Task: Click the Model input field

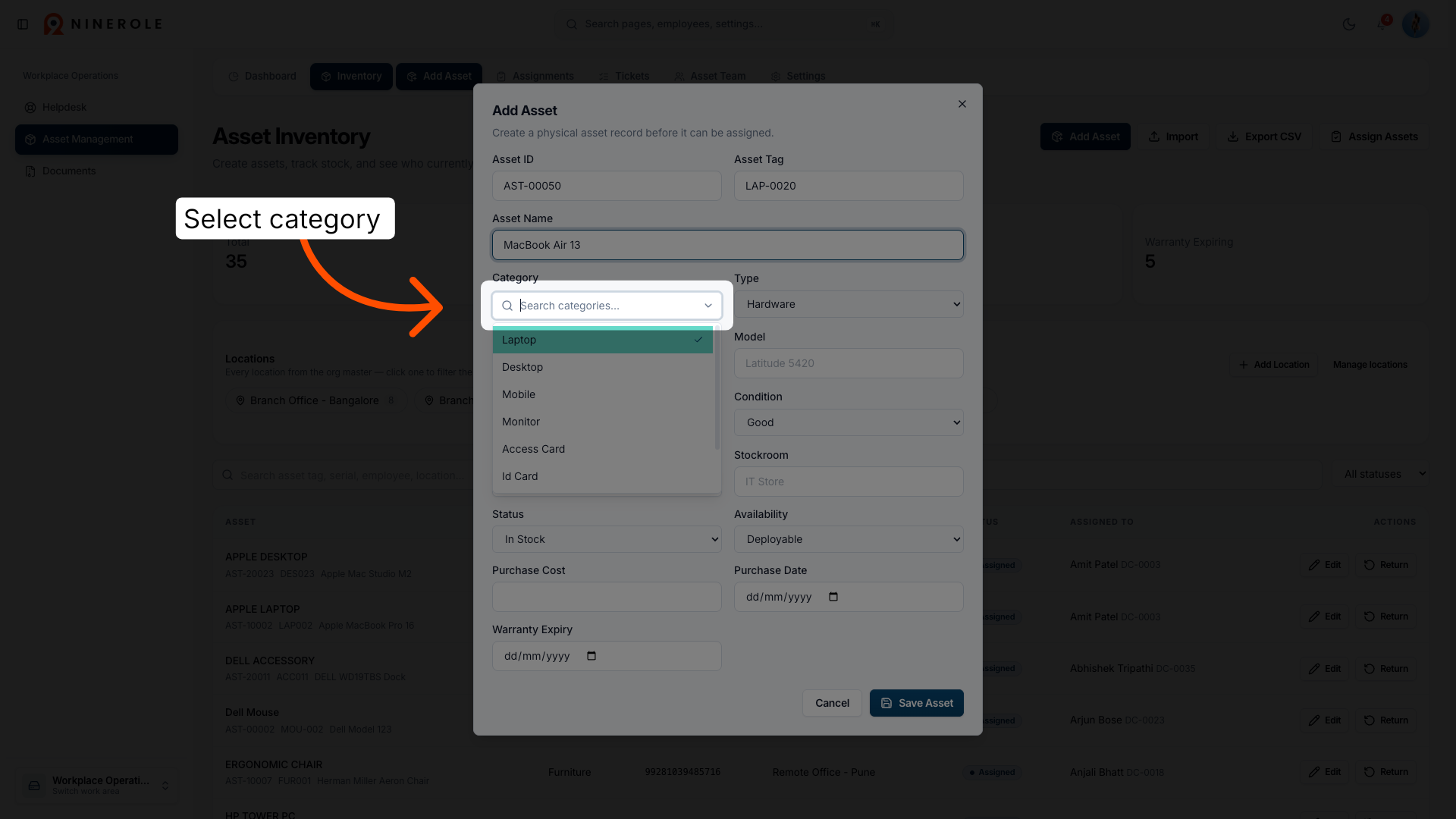Action: coord(849,363)
